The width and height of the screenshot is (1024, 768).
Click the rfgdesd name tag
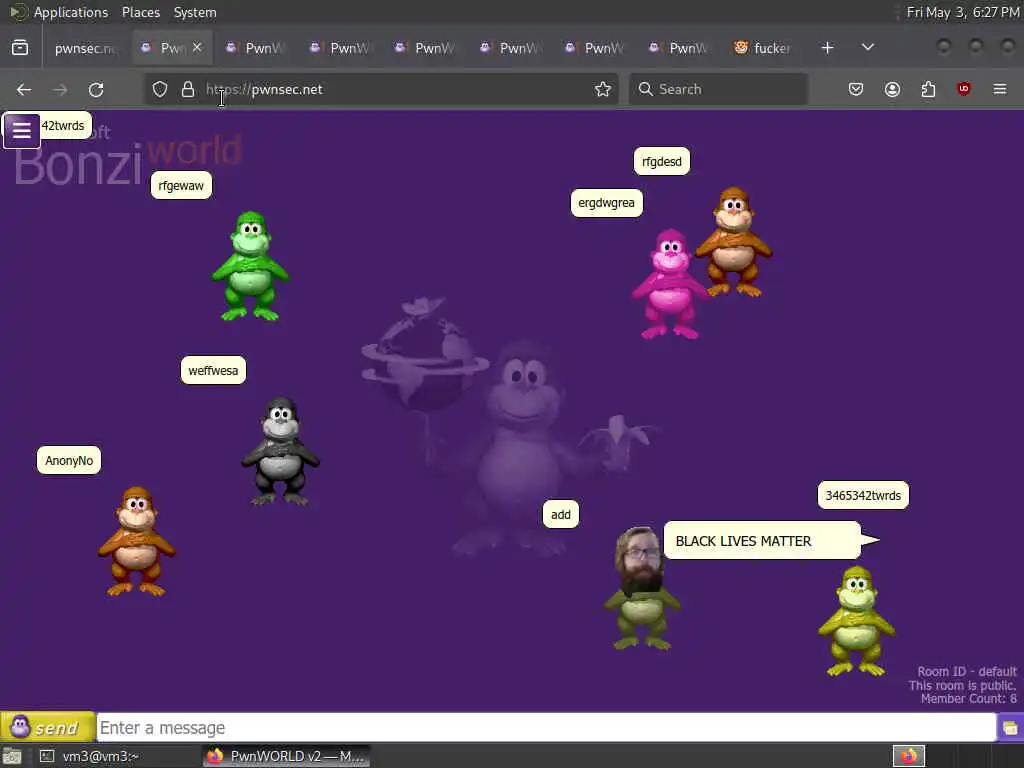pos(662,161)
